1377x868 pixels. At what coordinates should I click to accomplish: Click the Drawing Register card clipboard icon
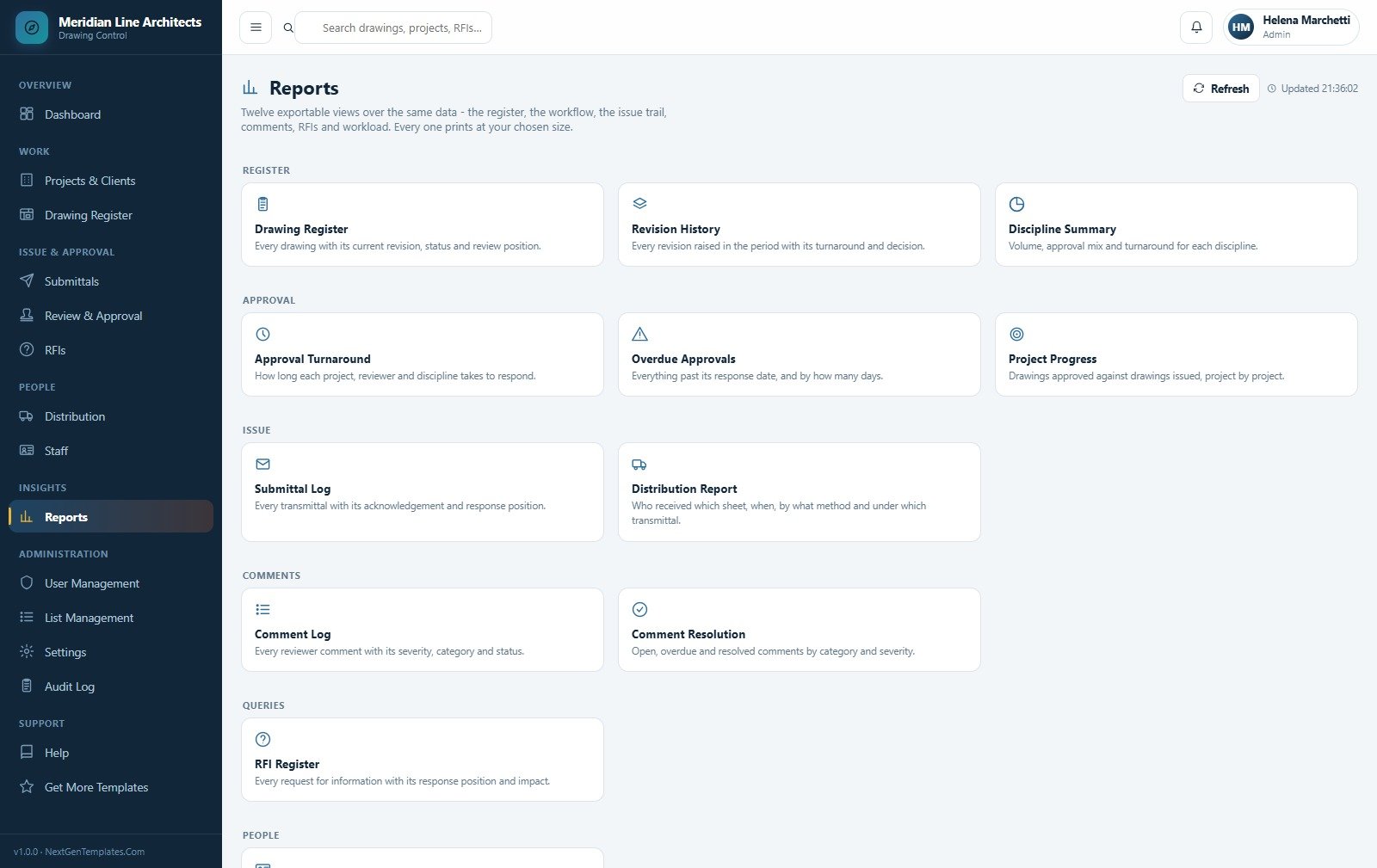[x=262, y=204]
